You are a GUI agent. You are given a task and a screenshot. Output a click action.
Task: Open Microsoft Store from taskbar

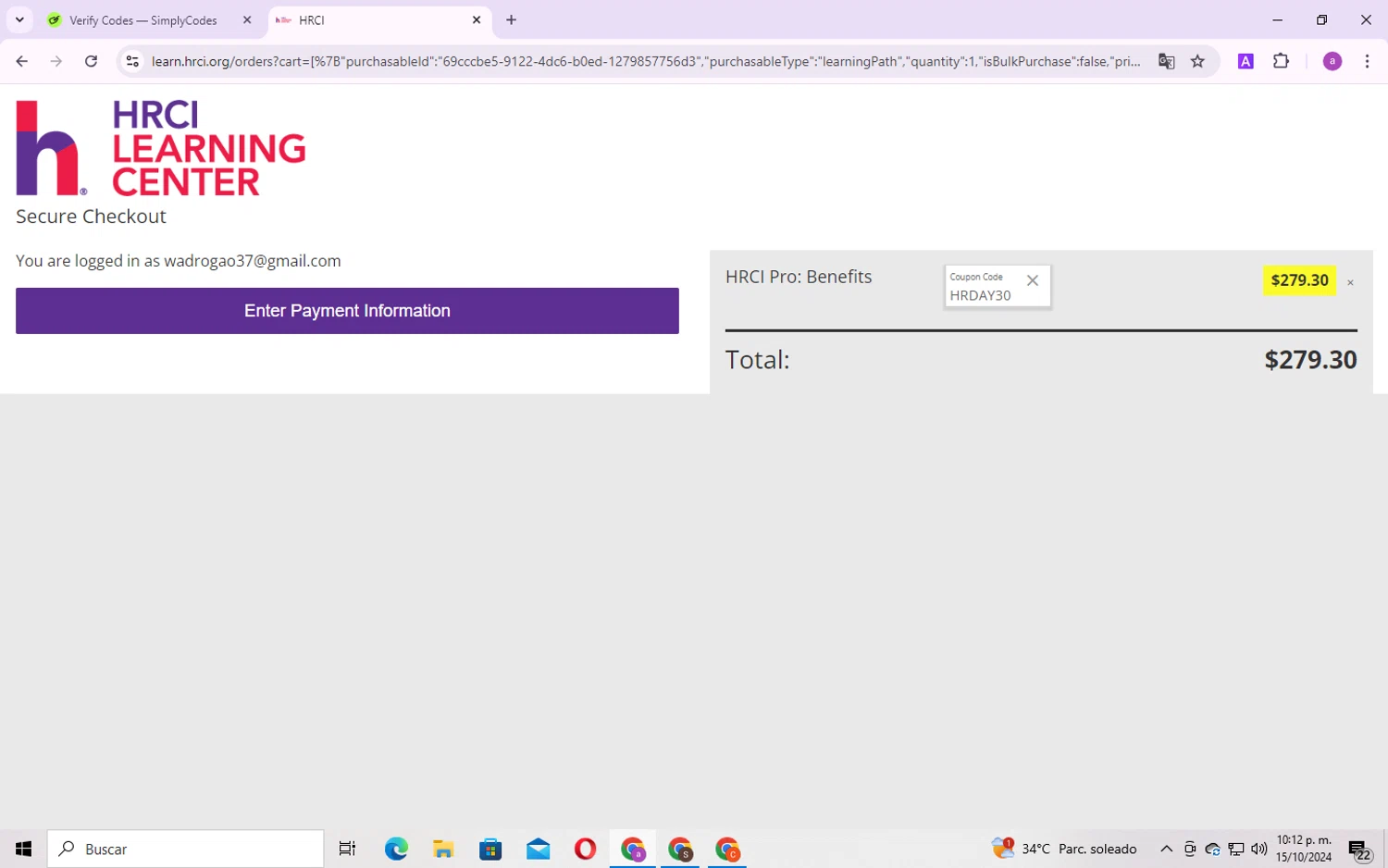coord(490,849)
